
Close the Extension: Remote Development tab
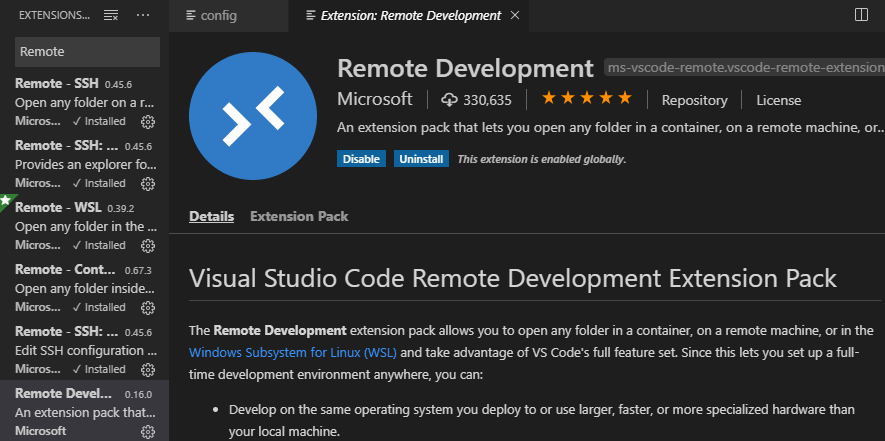(x=515, y=15)
